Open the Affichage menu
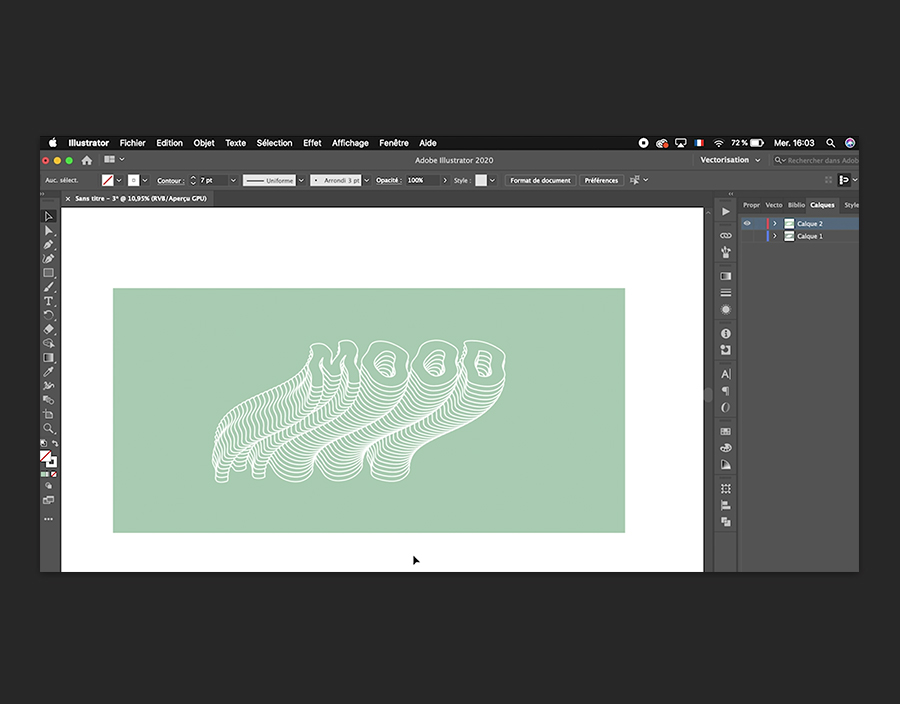900x704 pixels. coord(350,143)
